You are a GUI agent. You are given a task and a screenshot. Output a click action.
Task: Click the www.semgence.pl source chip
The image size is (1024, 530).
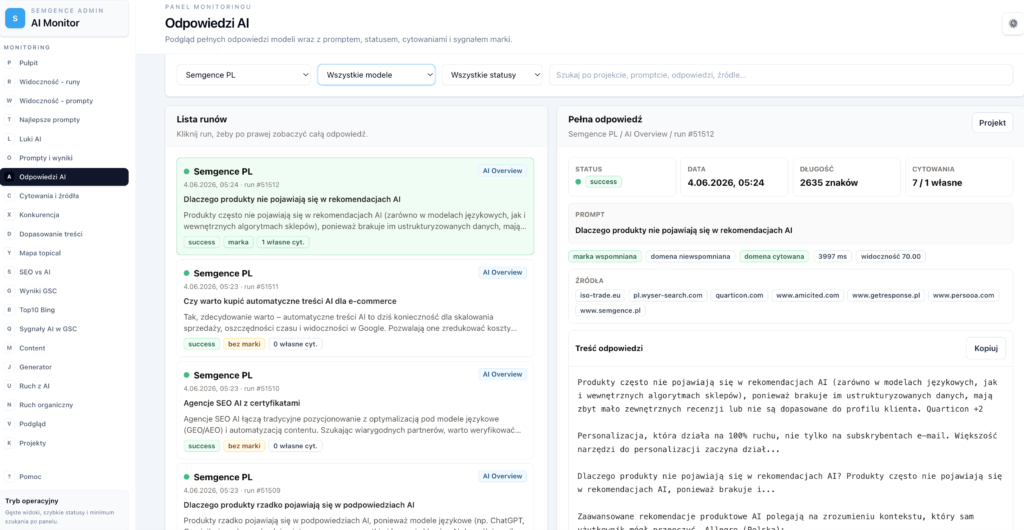[x=610, y=311]
